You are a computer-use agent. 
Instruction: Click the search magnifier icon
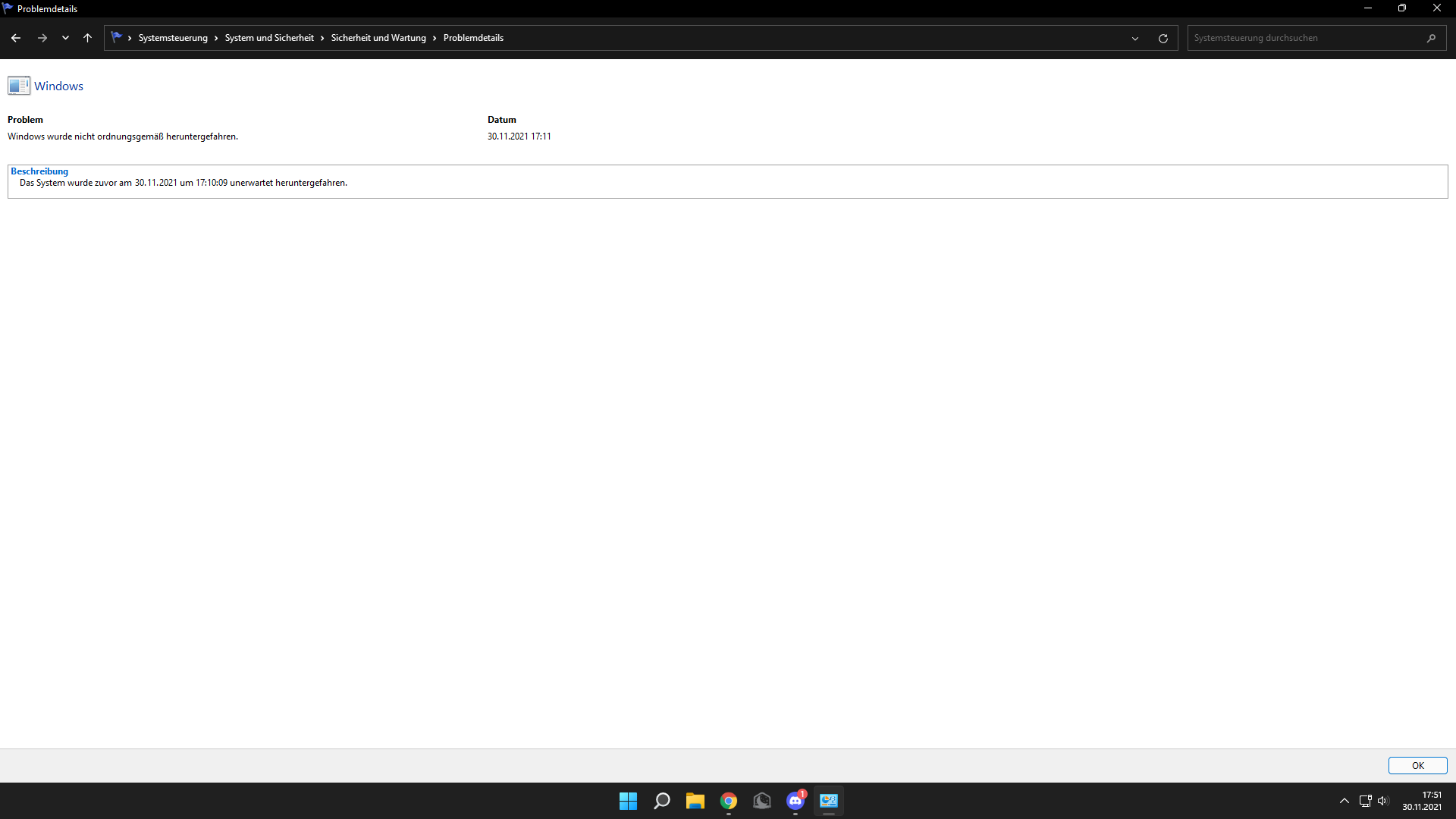(1431, 38)
